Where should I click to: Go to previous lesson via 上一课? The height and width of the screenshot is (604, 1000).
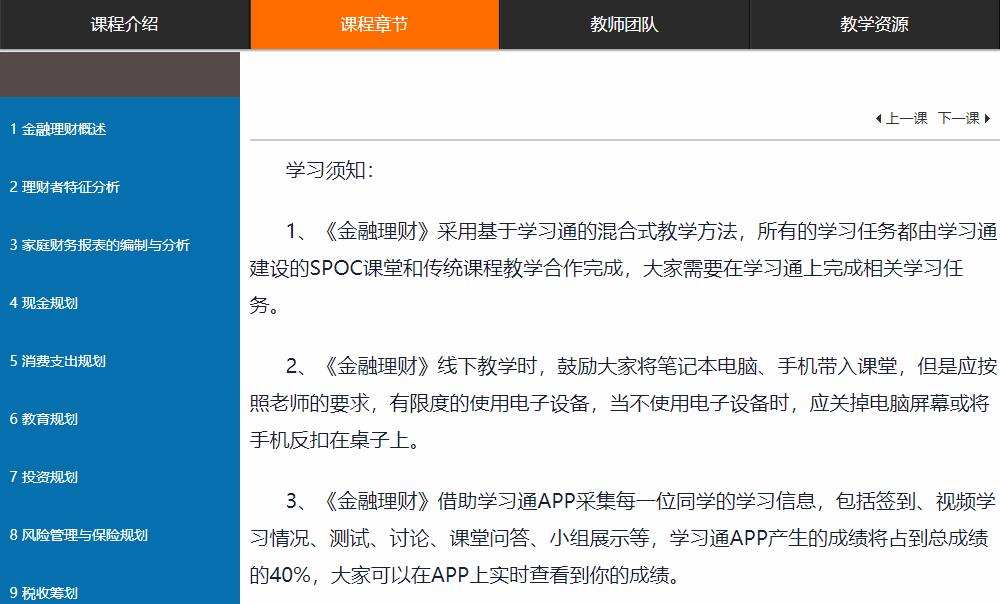(906, 118)
